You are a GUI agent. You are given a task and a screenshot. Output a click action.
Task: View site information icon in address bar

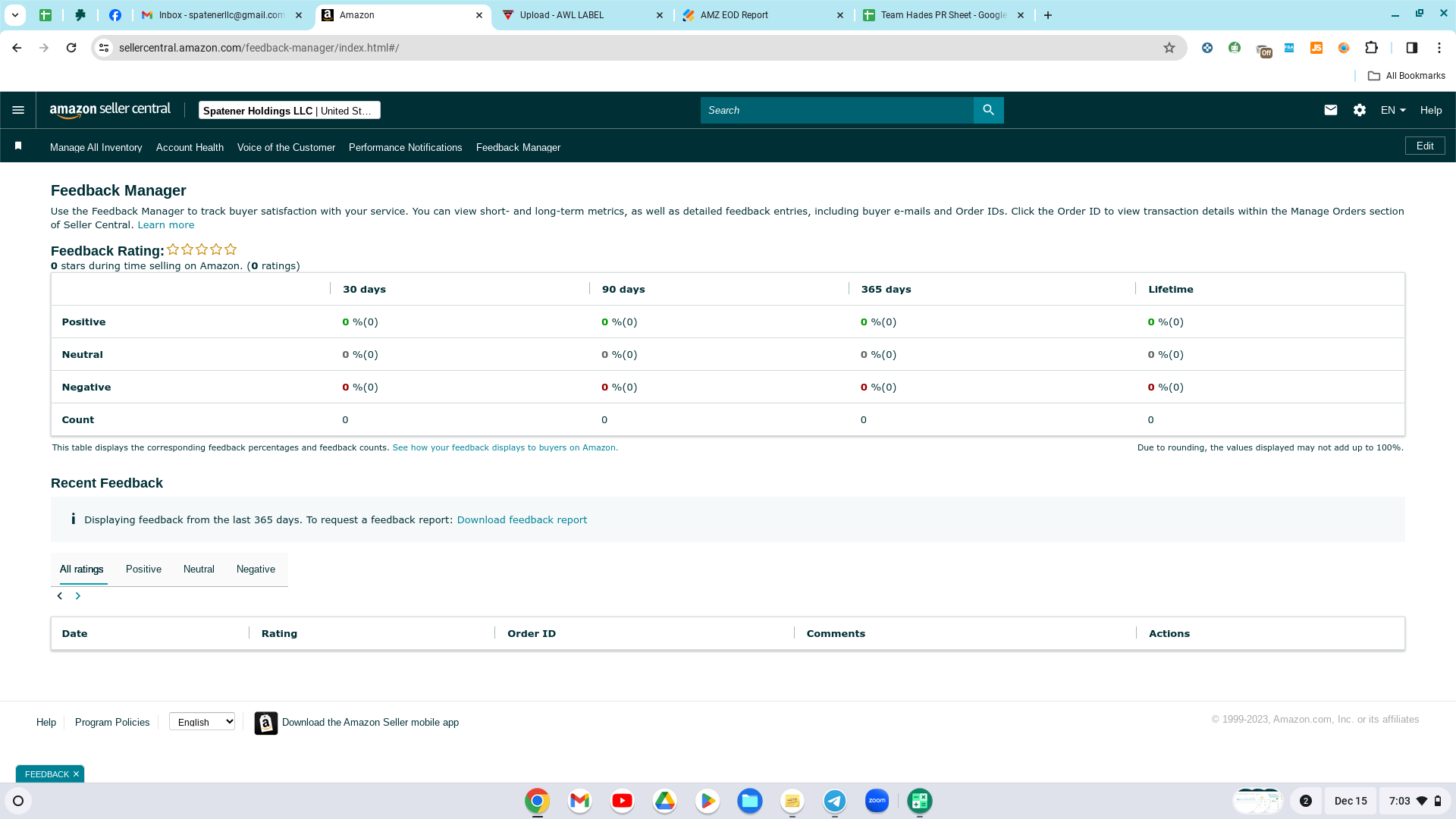(104, 48)
